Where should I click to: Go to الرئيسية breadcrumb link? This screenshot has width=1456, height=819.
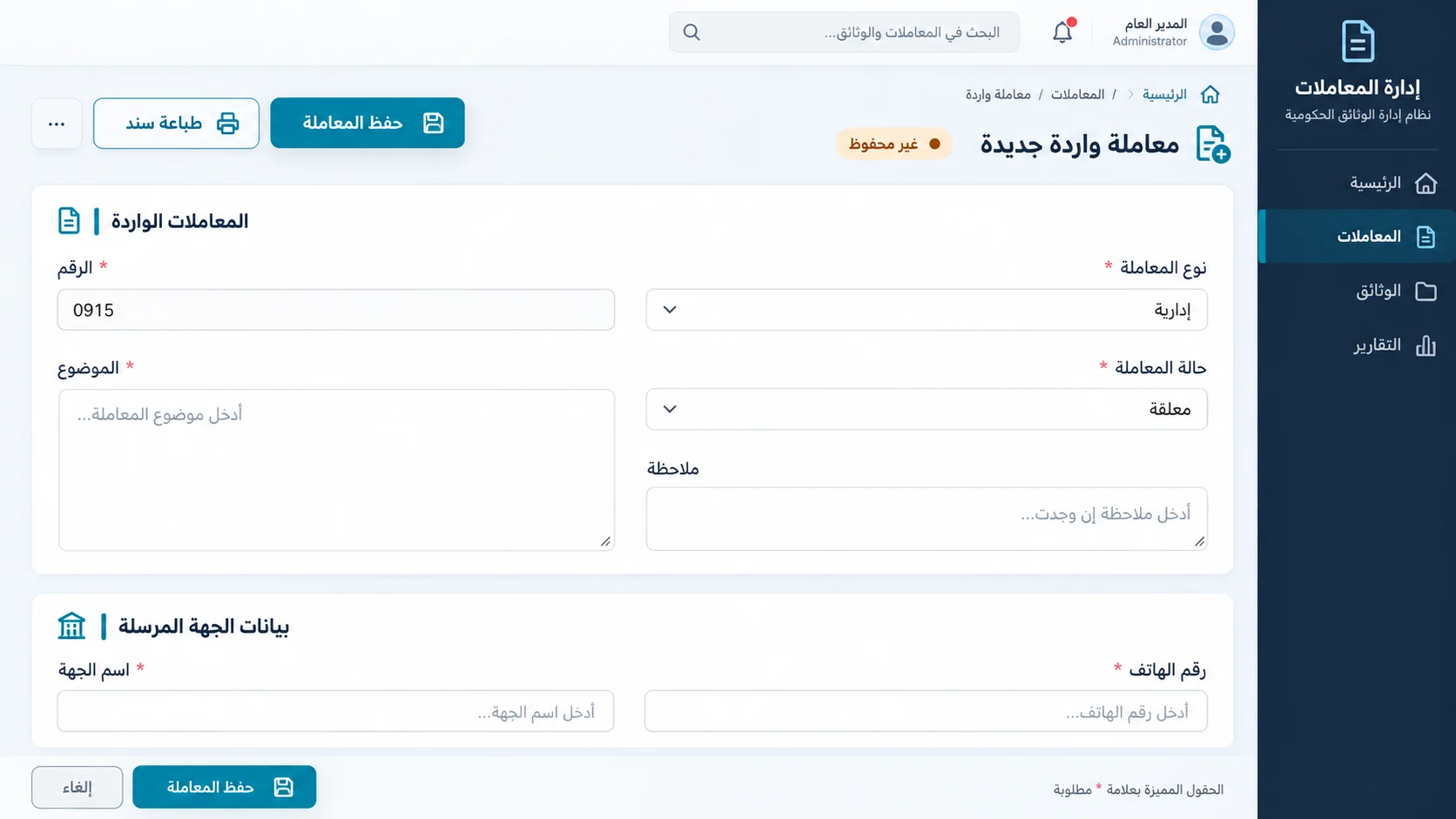1164,94
